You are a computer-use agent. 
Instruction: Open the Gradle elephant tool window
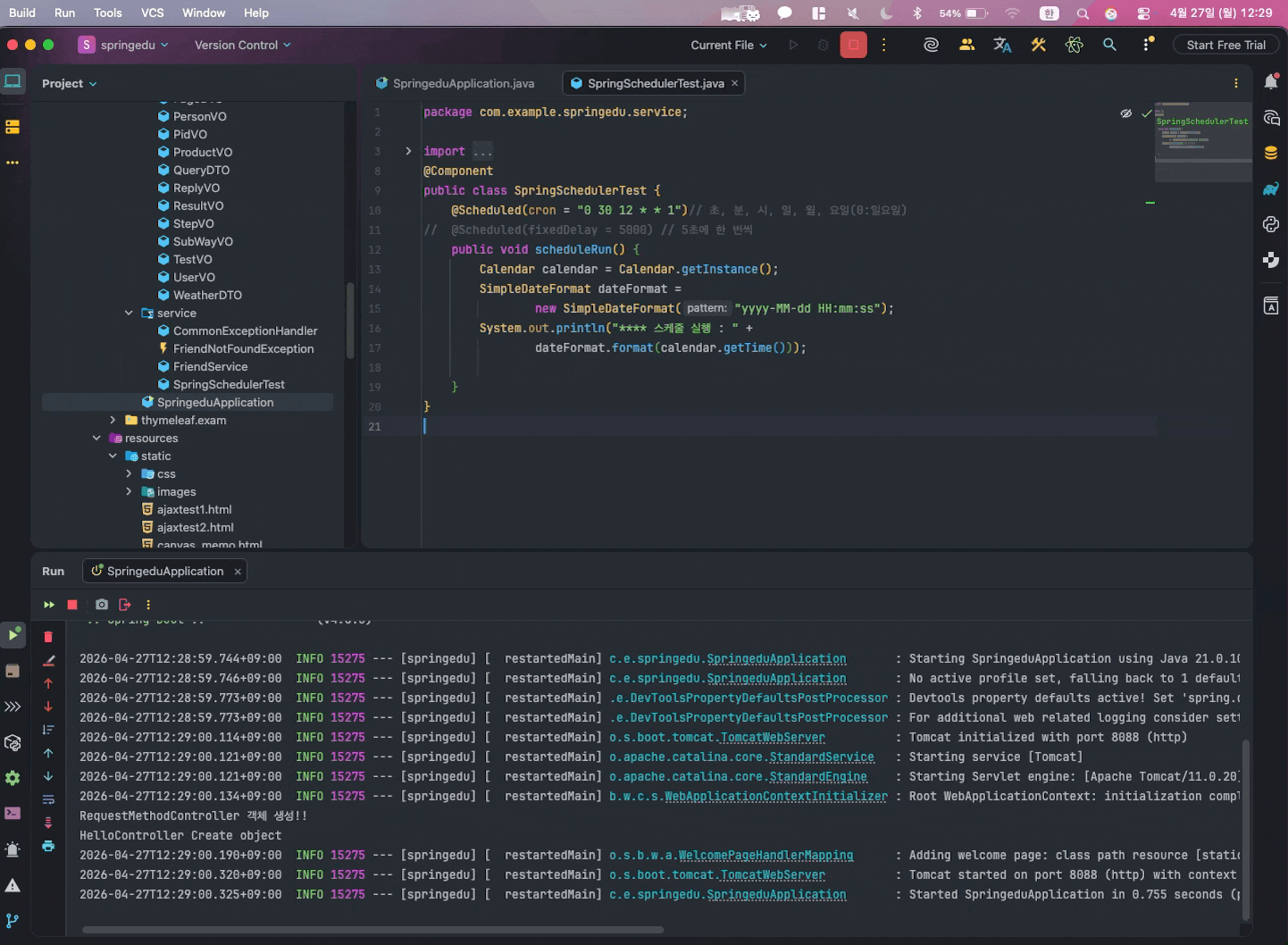[x=1271, y=188]
